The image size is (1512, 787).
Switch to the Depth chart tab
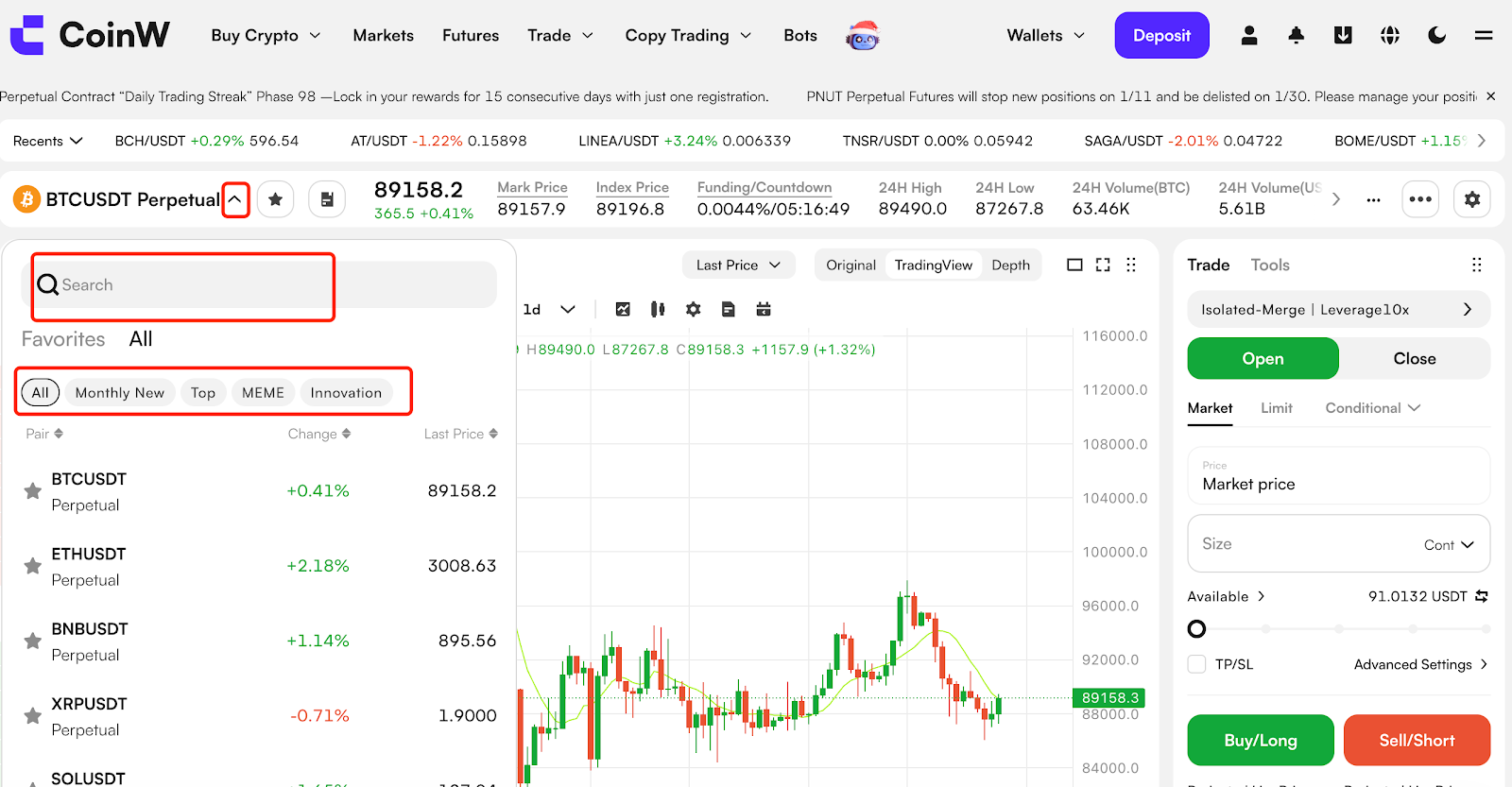point(1010,265)
